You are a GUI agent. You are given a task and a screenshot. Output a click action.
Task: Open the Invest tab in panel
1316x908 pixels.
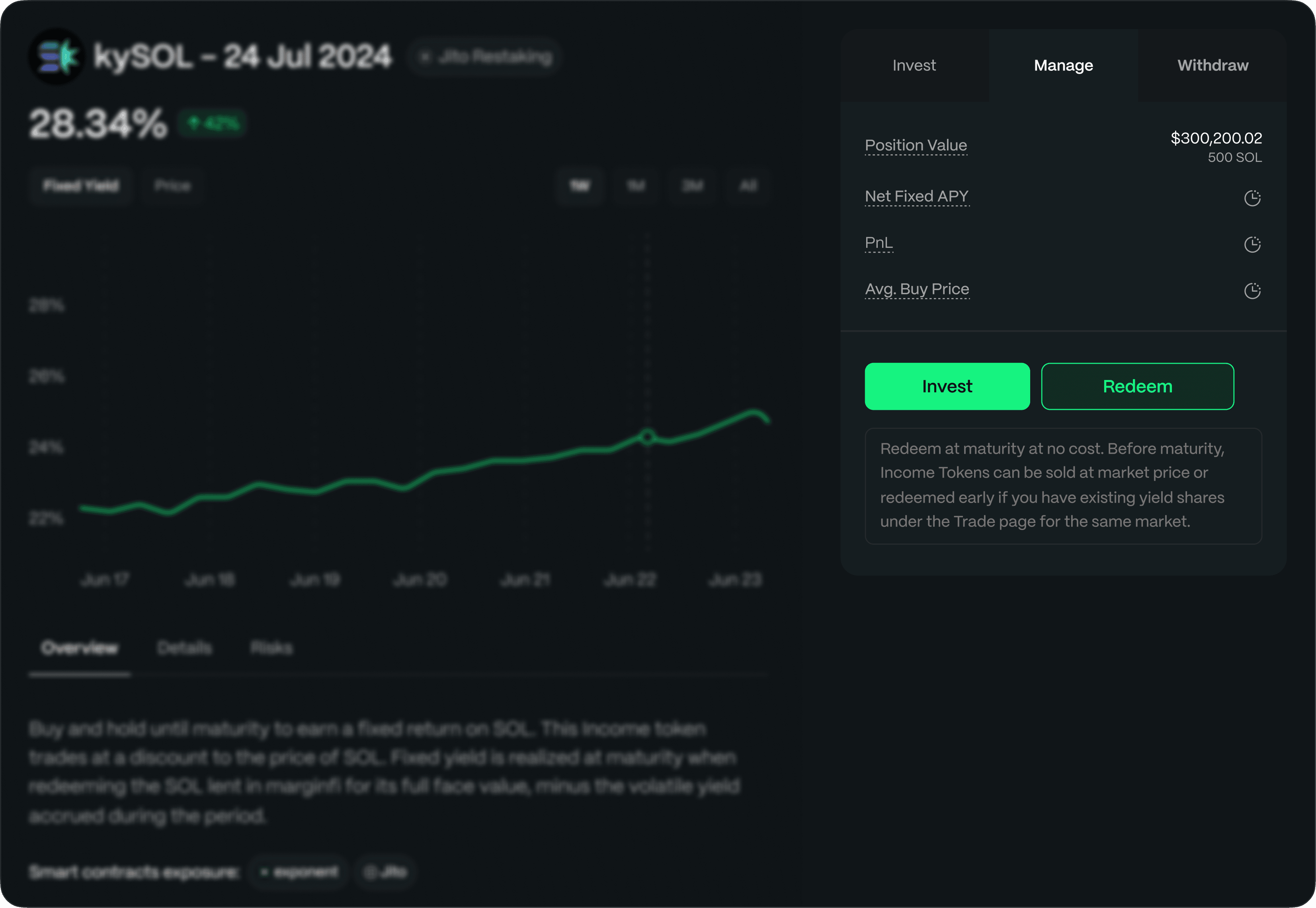914,65
